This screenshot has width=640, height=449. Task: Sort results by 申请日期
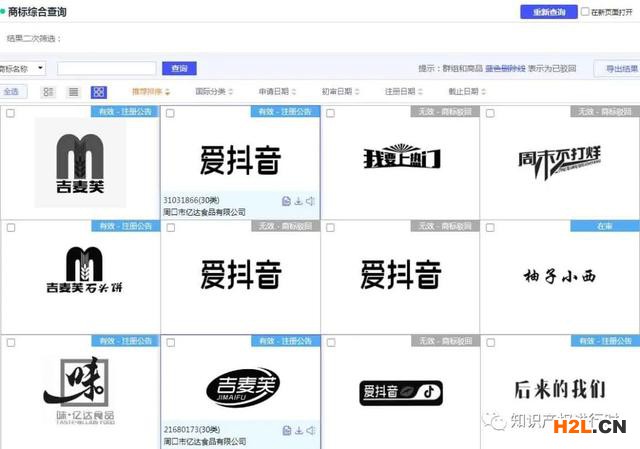pos(278,91)
